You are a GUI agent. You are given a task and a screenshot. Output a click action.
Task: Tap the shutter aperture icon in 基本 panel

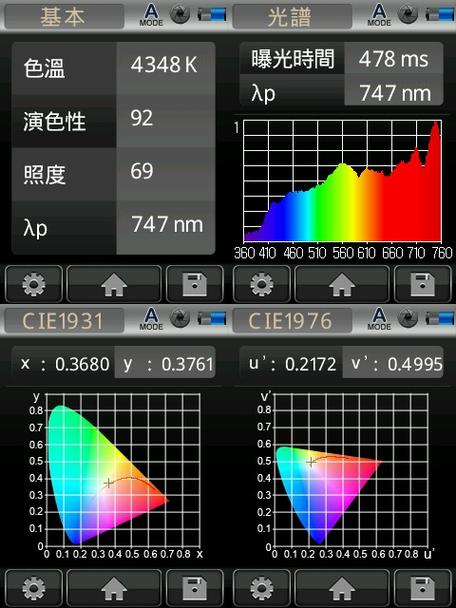(x=180, y=15)
